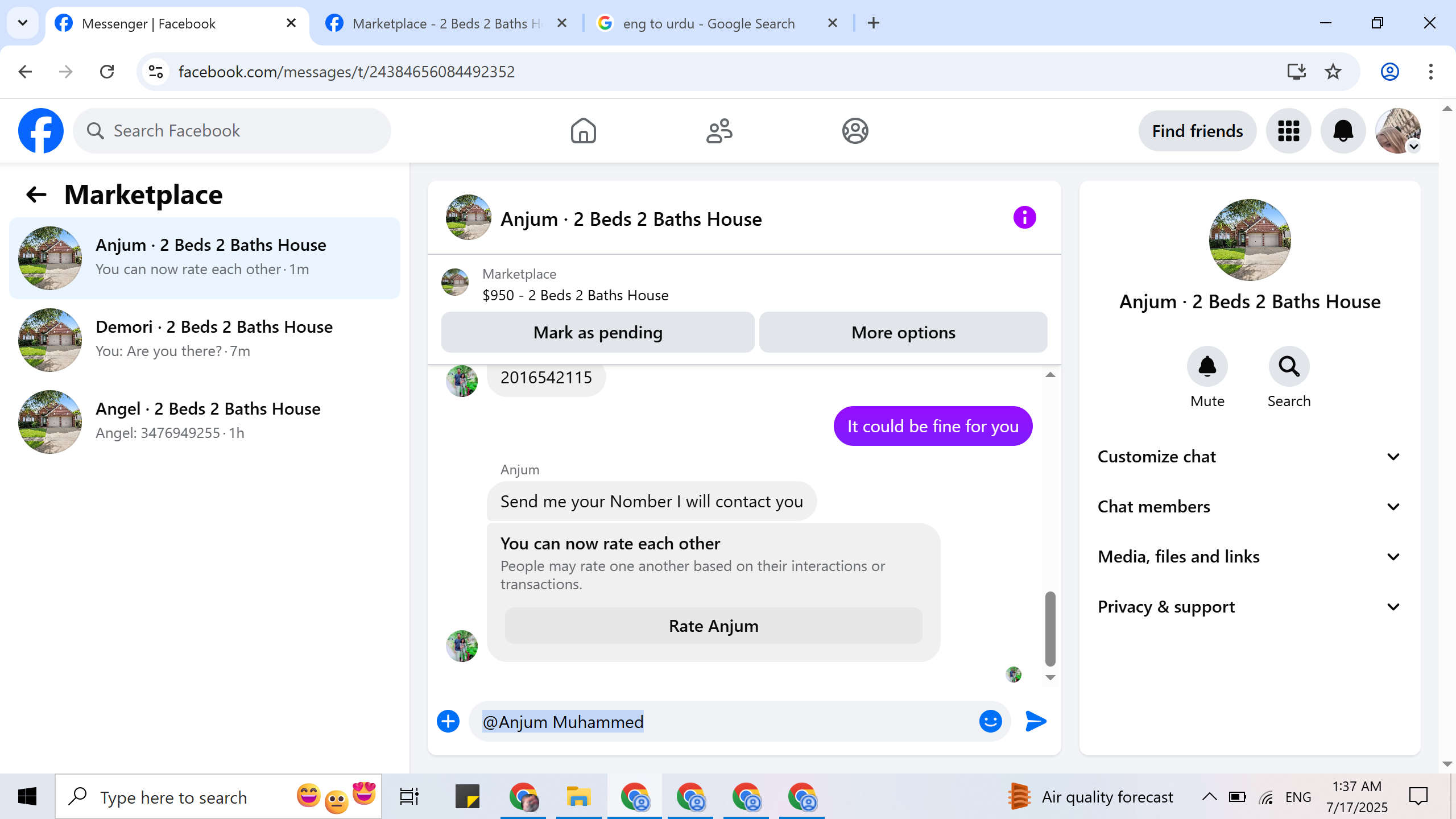Click the Search Facebook field

pos(232,131)
